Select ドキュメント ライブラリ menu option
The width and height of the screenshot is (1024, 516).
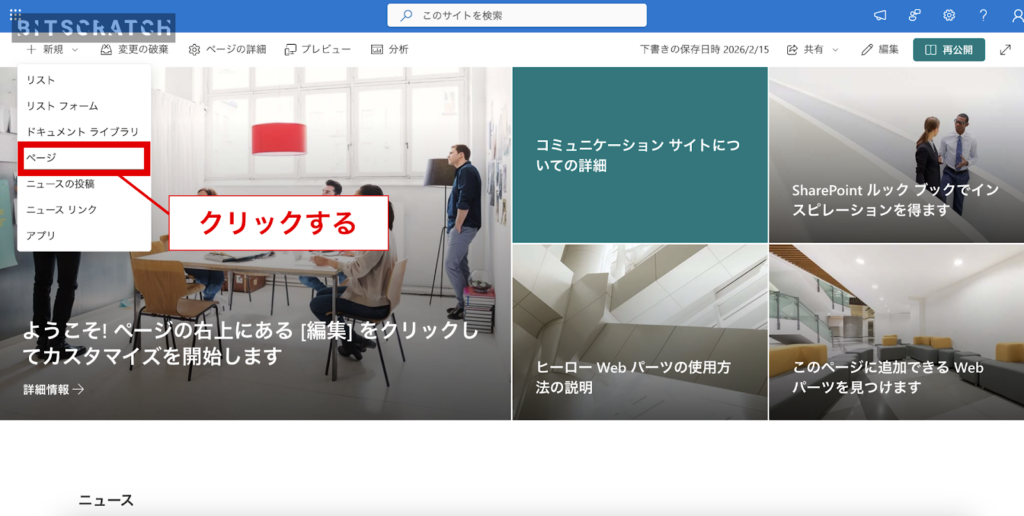pos(82,132)
